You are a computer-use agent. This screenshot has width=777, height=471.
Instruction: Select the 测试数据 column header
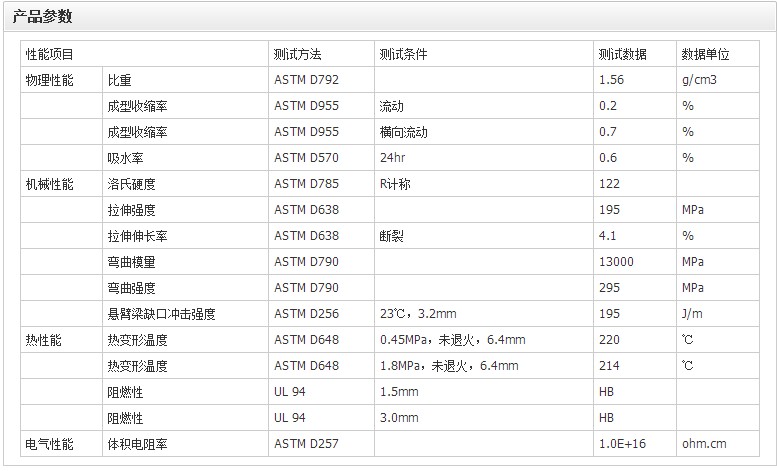click(622, 54)
